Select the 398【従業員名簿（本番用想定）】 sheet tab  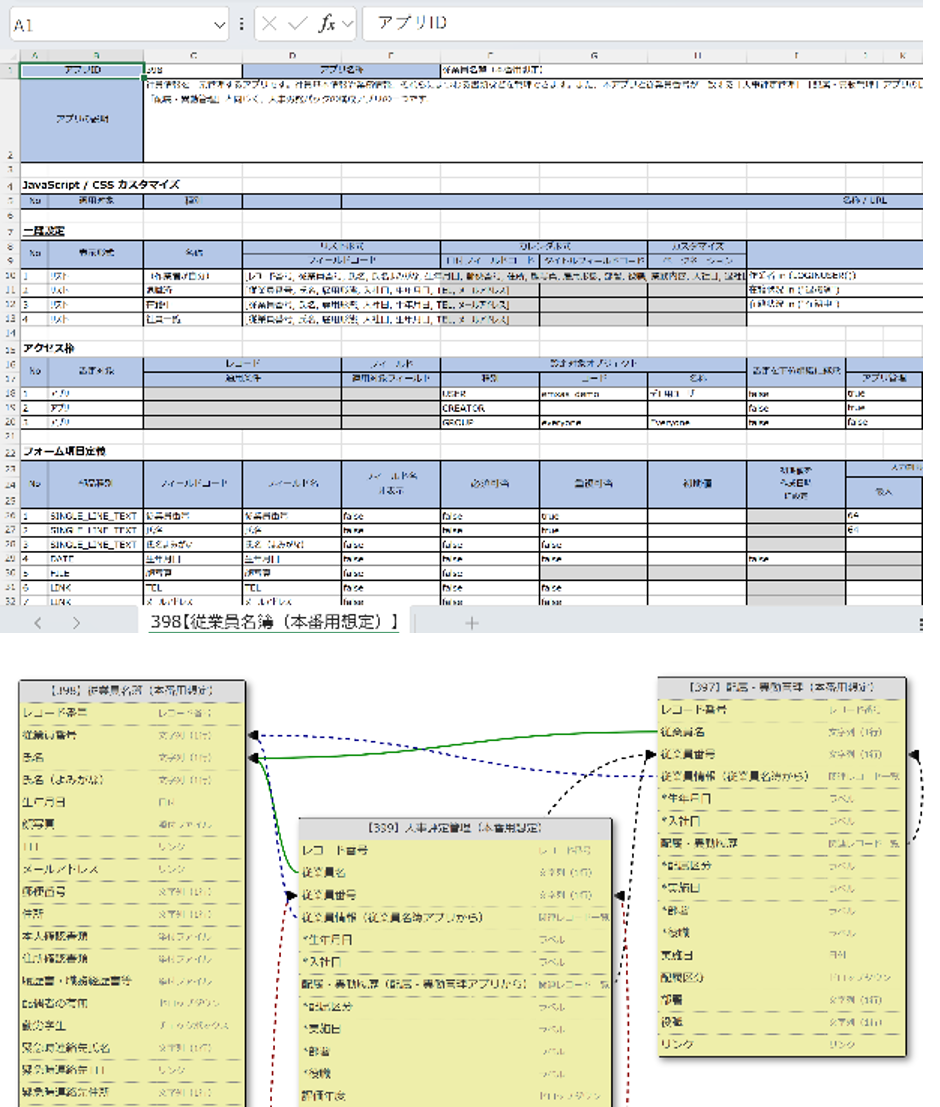[x=273, y=623]
